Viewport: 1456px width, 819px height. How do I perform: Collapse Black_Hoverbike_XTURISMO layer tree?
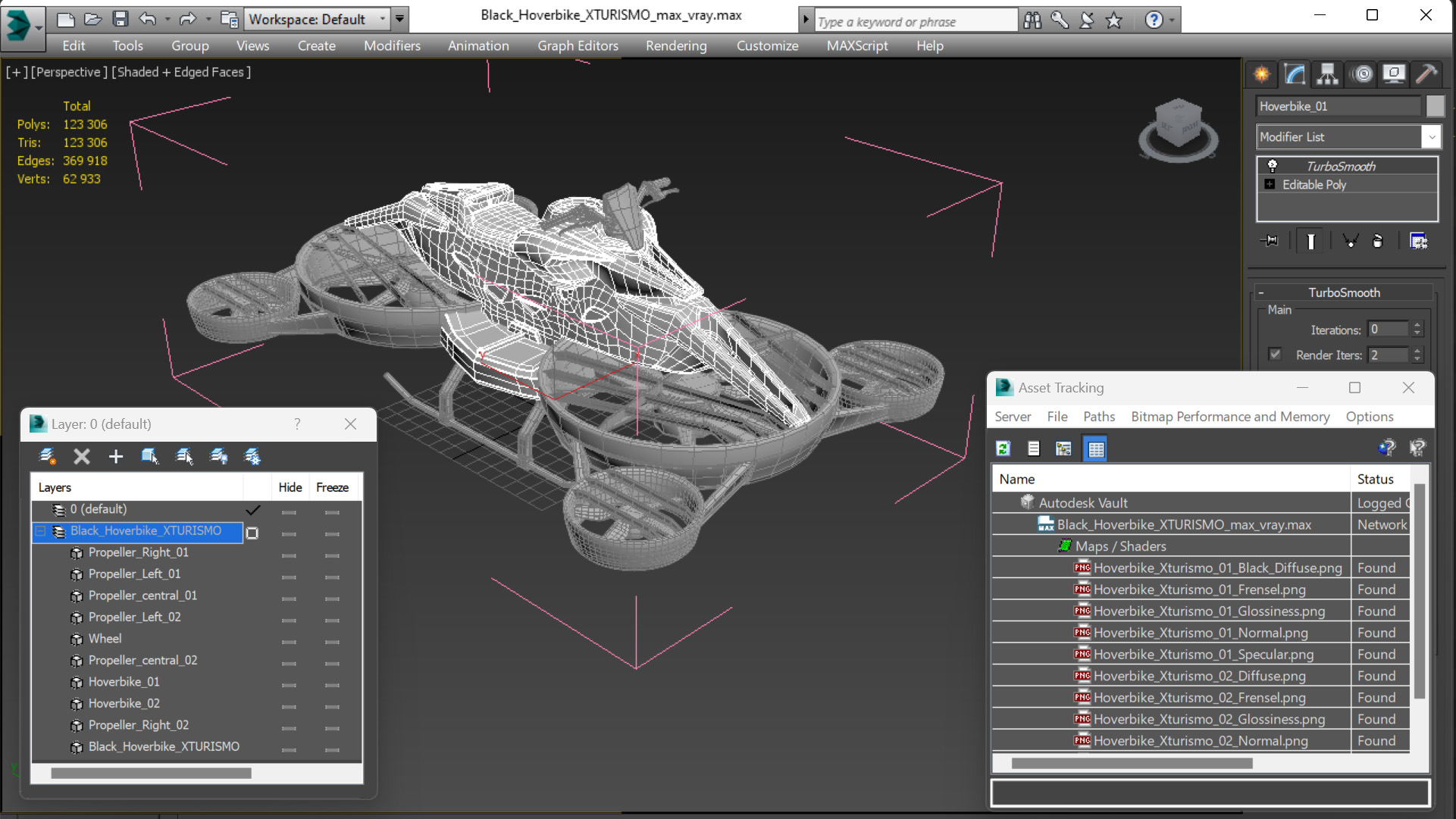41,531
